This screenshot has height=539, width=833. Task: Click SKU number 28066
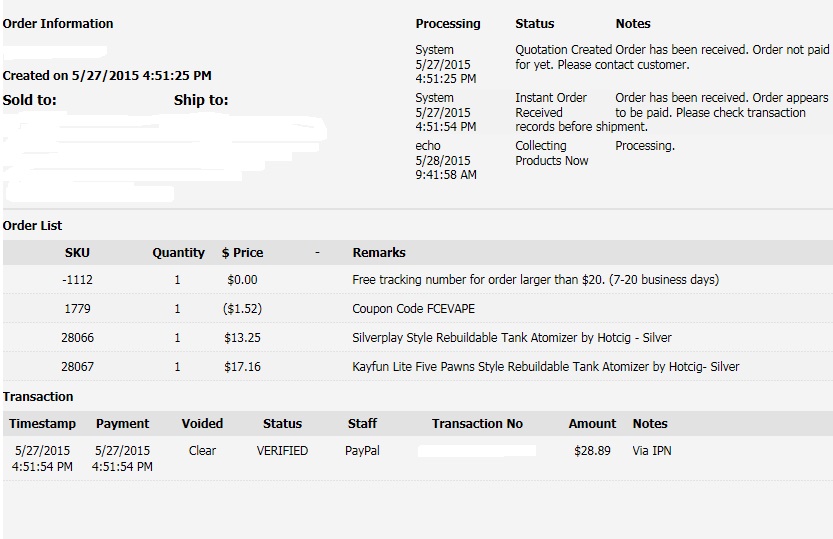[77, 338]
